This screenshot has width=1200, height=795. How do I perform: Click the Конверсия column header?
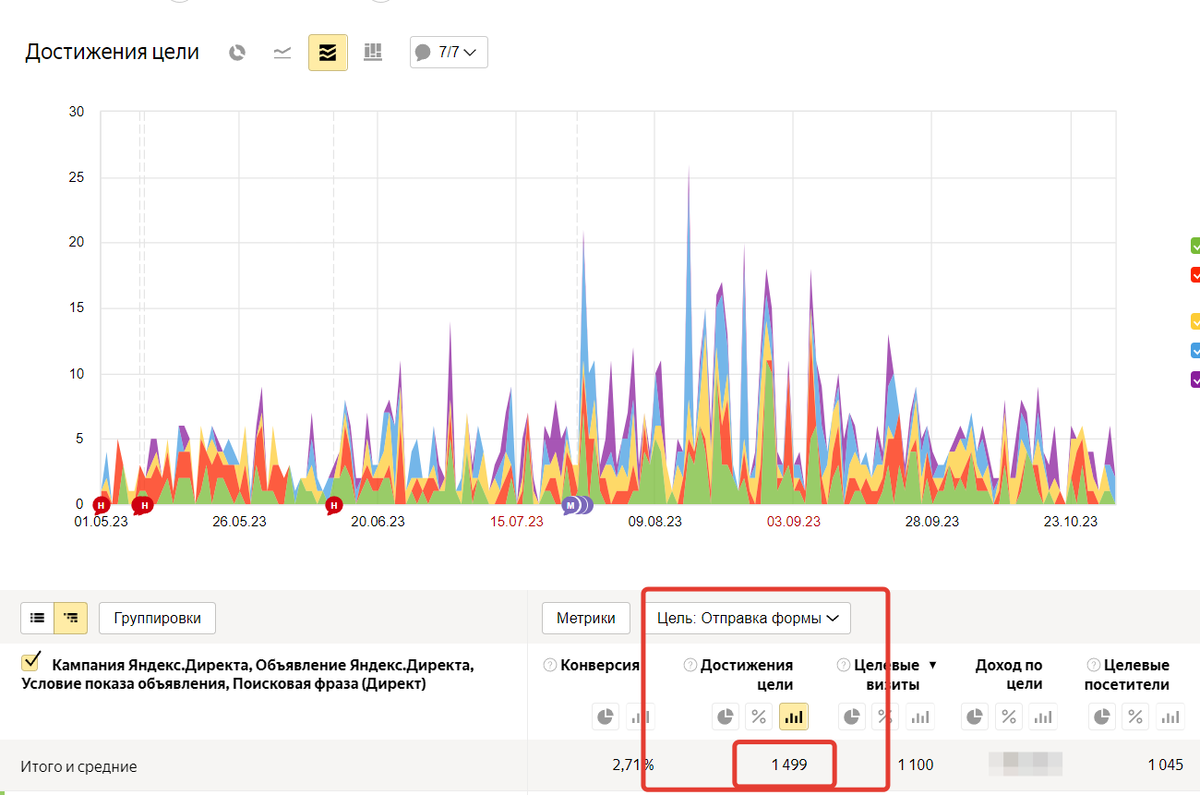click(x=599, y=665)
